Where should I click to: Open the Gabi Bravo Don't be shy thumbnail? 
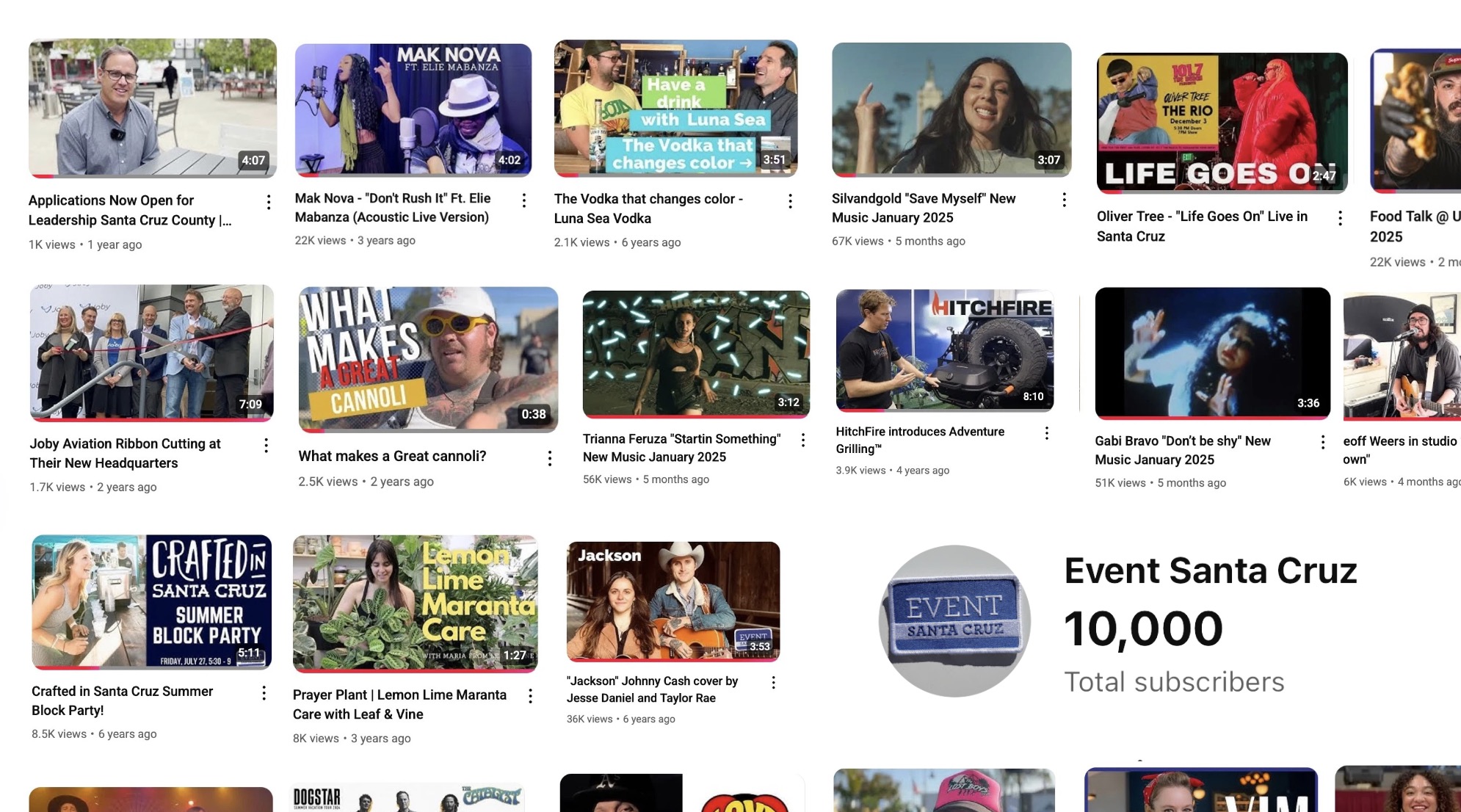click(x=1212, y=353)
